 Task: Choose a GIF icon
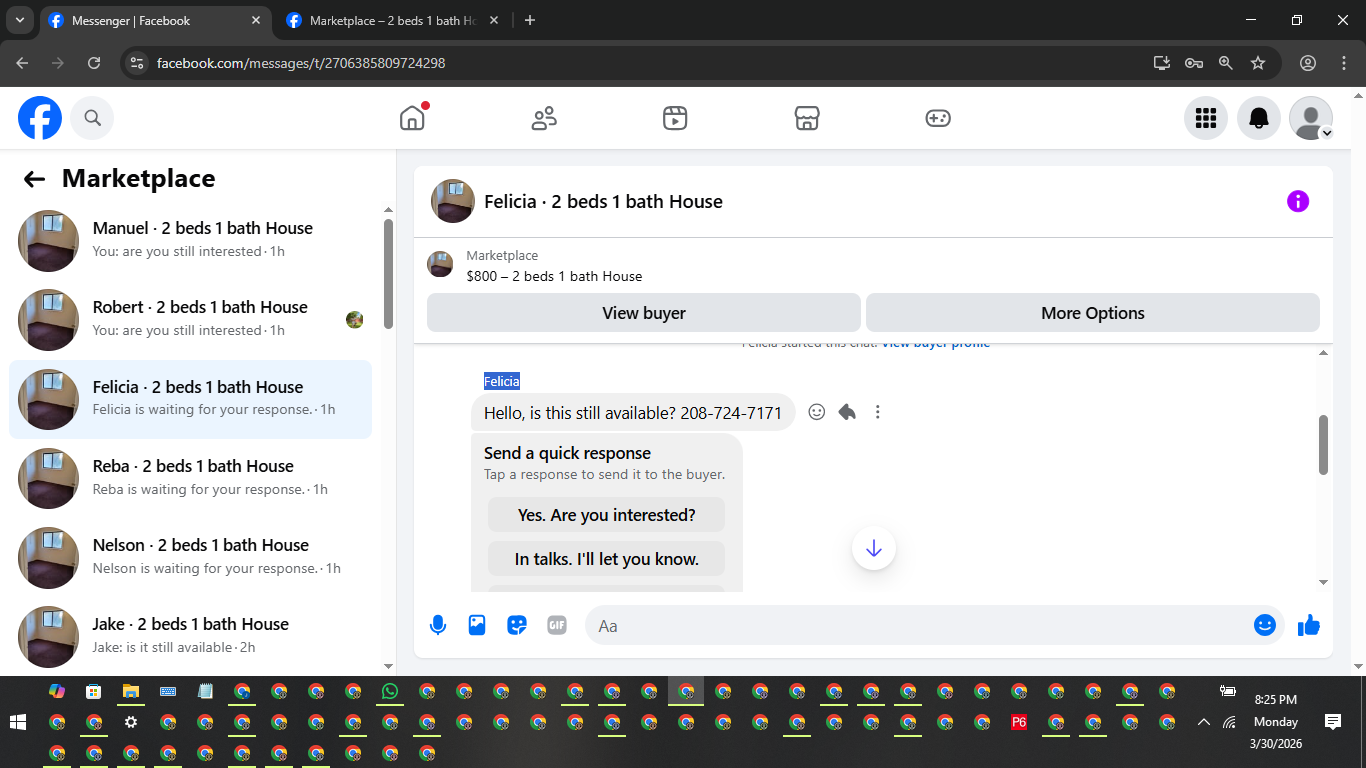point(557,626)
